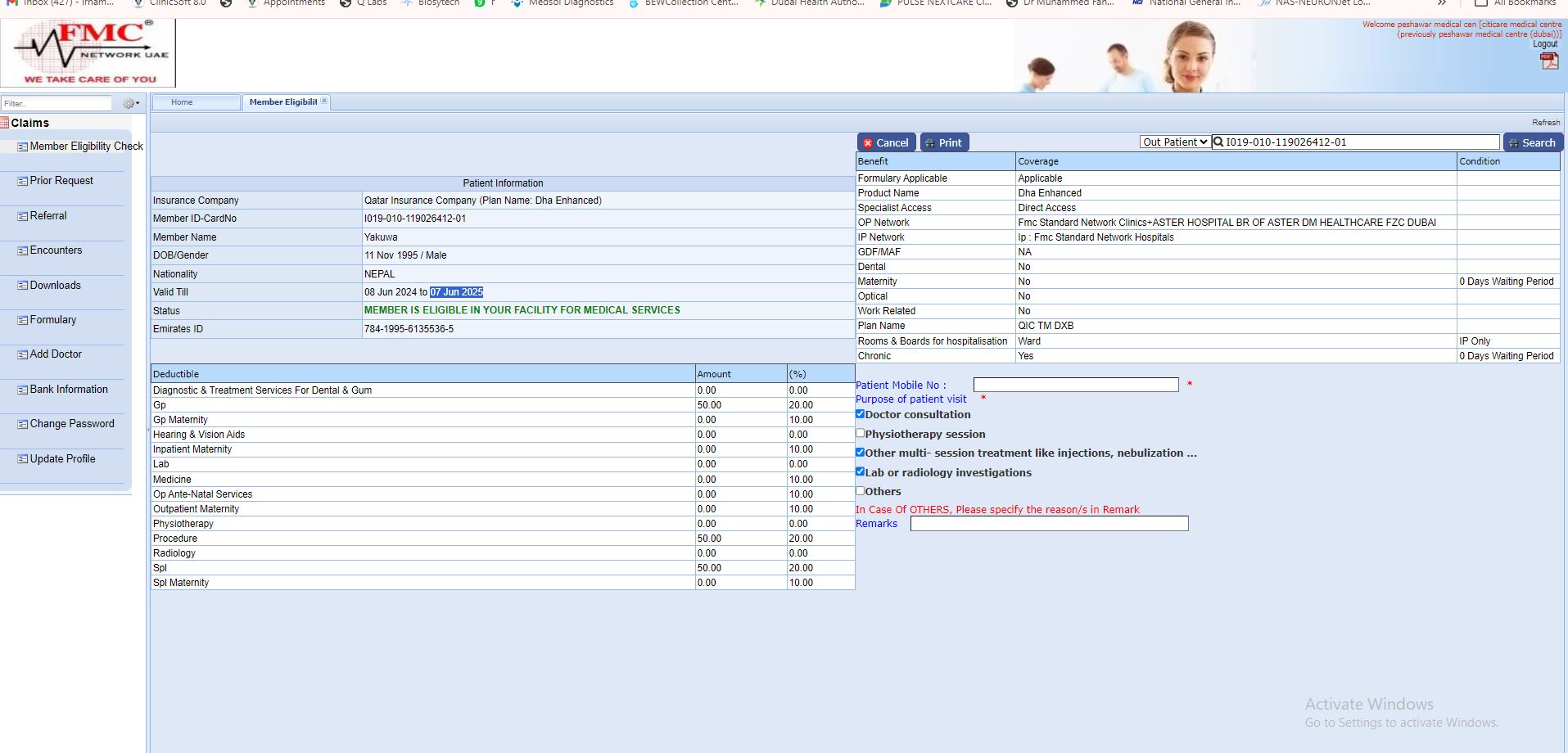This screenshot has width=1568, height=753.
Task: Click the Encounters sidebar icon
Action: tap(23, 250)
